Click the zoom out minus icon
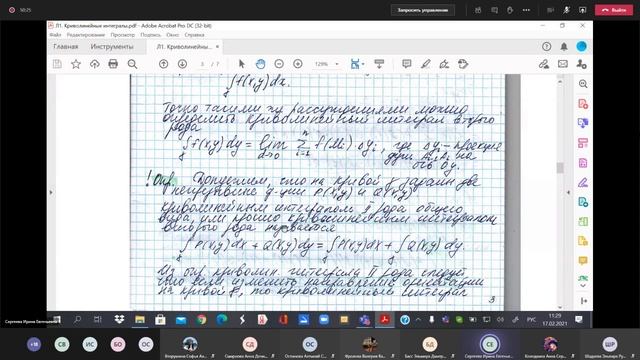The height and width of the screenshot is (360, 640). 279,64
